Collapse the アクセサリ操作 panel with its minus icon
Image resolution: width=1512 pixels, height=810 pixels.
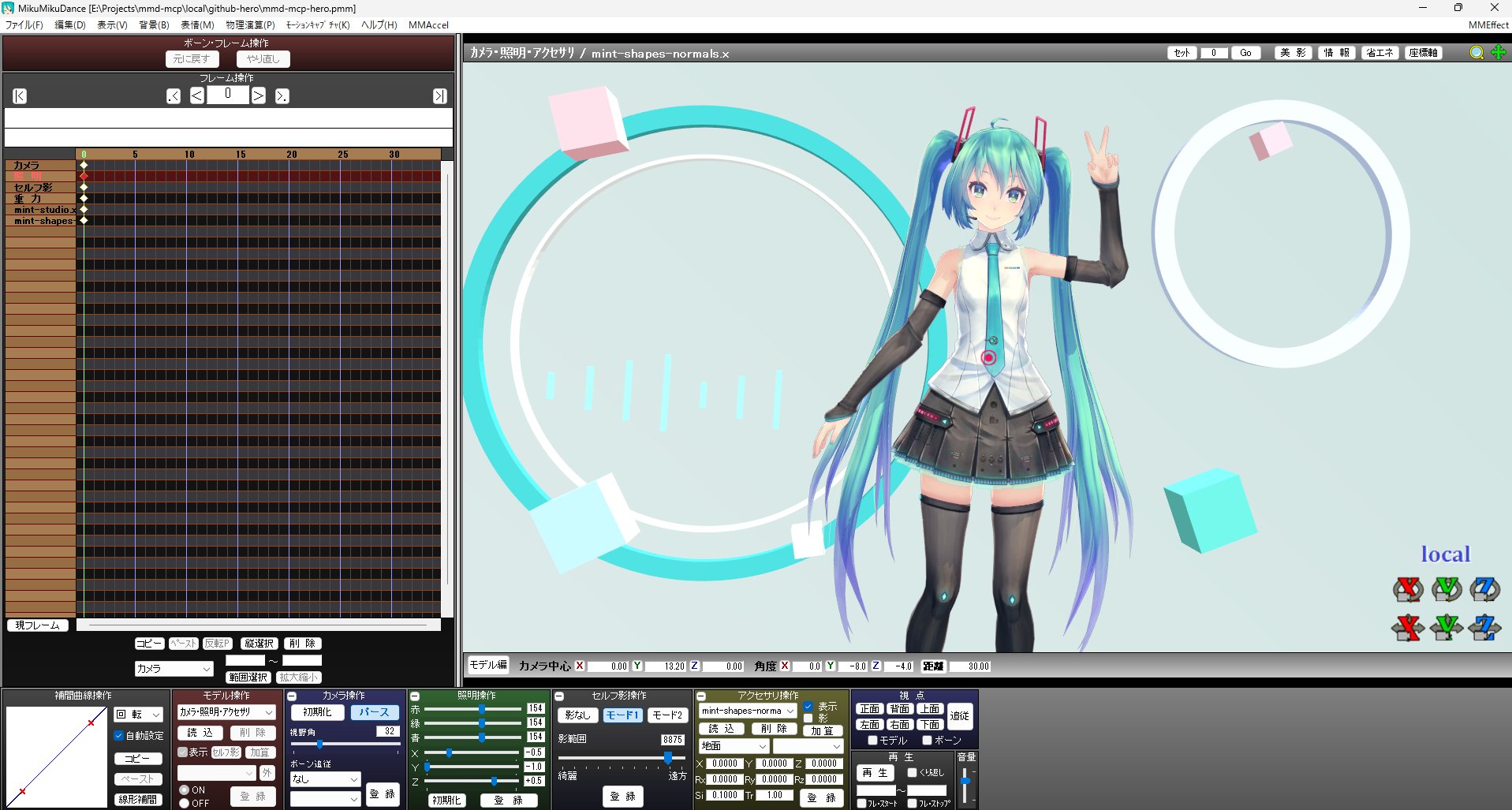pos(701,696)
